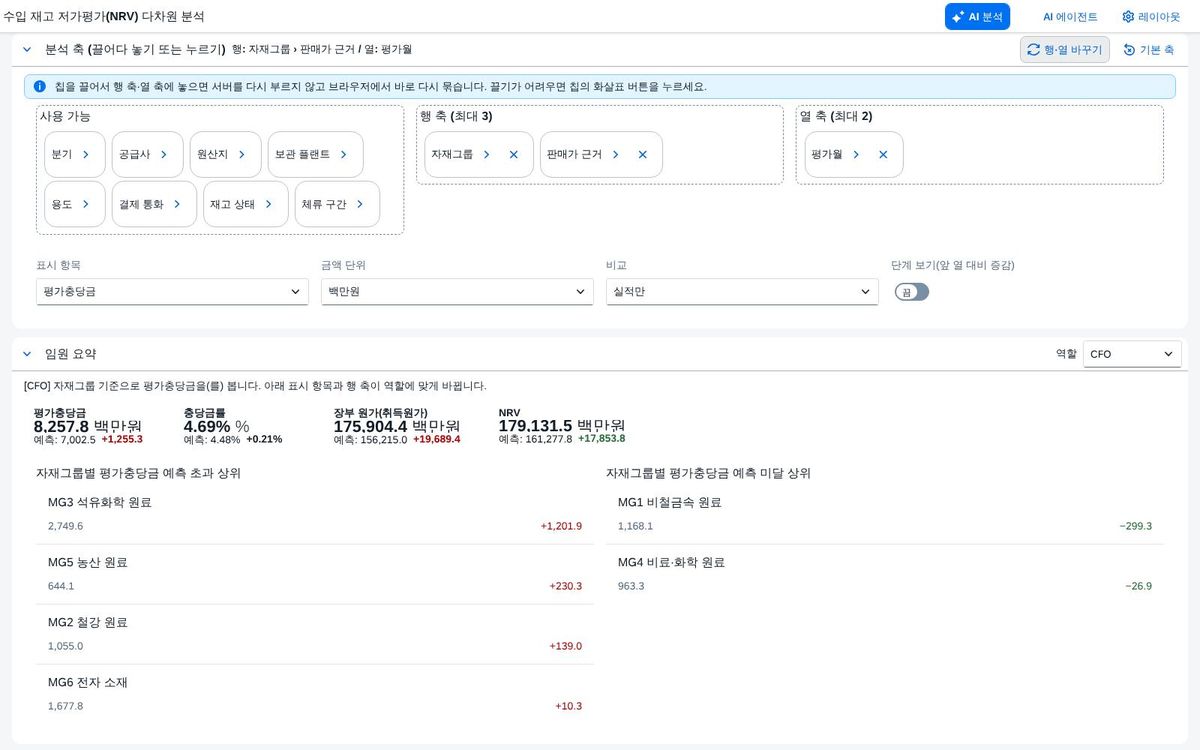Viewport: 1200px width, 750px height.
Task: Open 표시 항목 dropdown showing 평가충당금
Action: (x=172, y=291)
